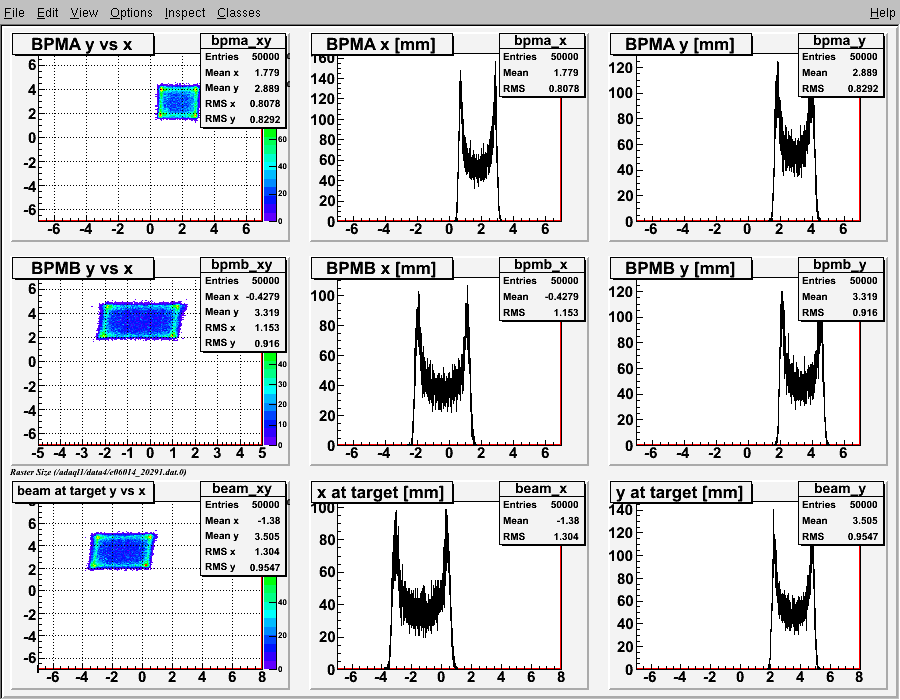Click 'RMS x 1.153' in bpmb_xy stats
Image resolution: width=900 pixels, height=700 pixels.
tap(243, 328)
